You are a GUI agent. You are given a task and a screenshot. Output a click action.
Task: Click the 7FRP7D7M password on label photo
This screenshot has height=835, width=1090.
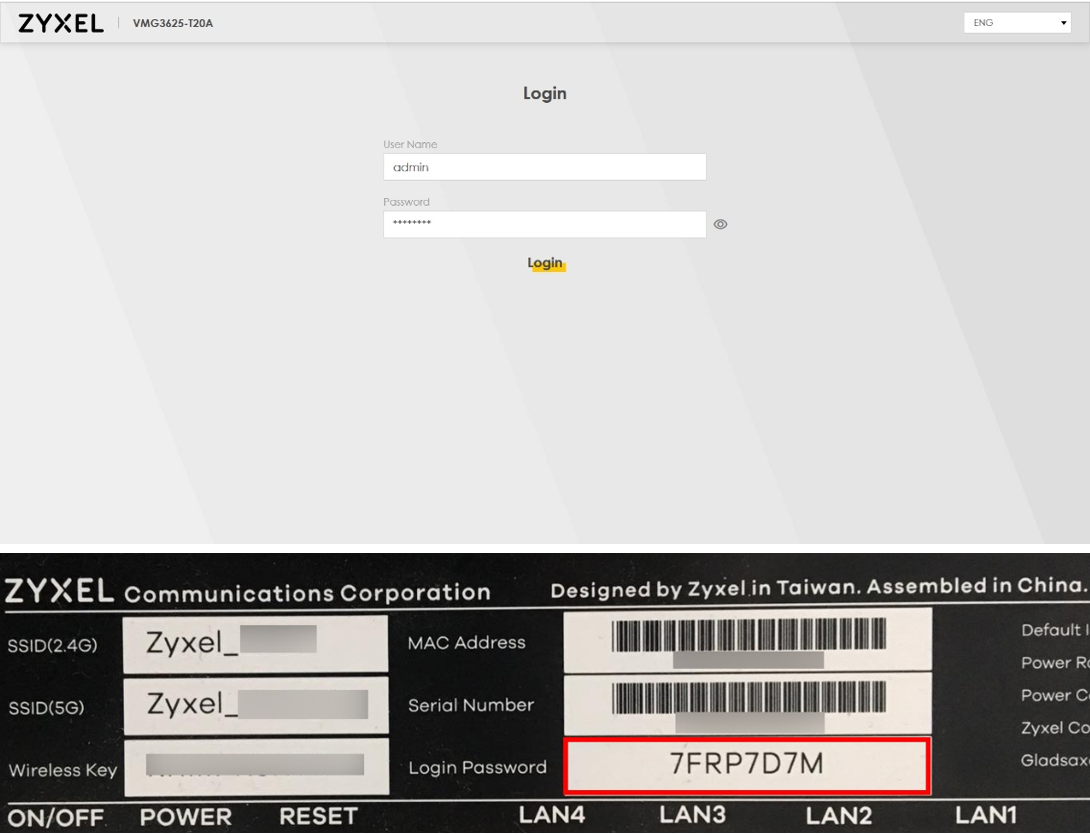(747, 764)
